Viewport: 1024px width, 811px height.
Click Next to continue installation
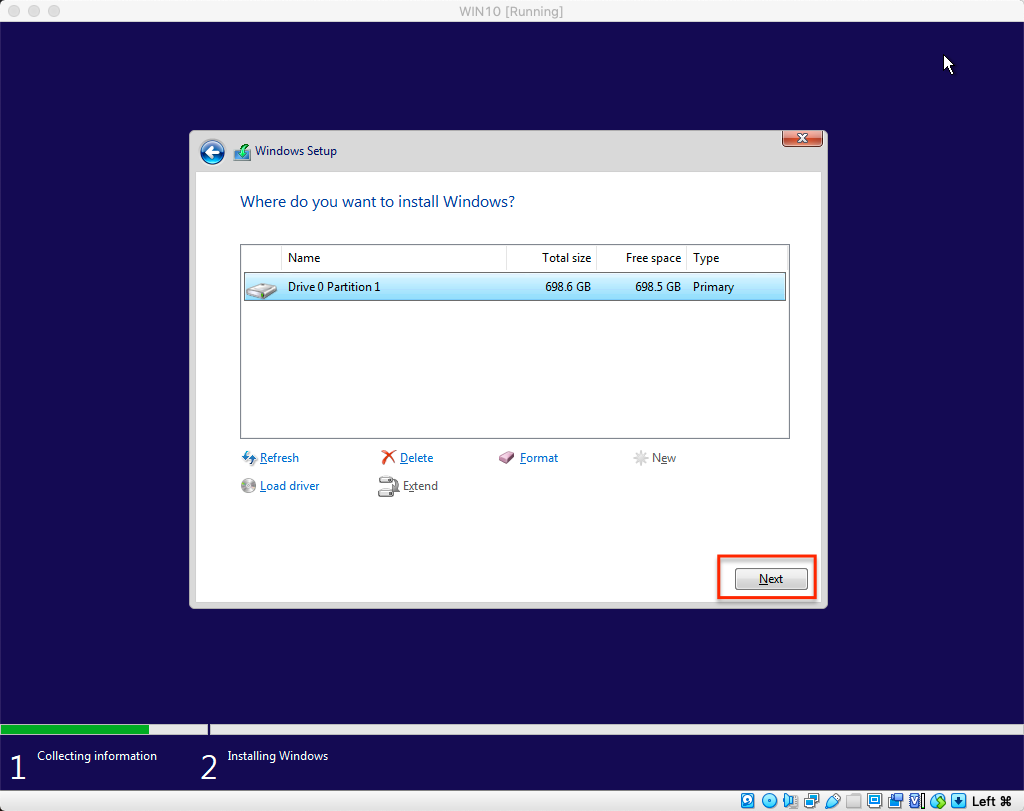click(x=771, y=579)
